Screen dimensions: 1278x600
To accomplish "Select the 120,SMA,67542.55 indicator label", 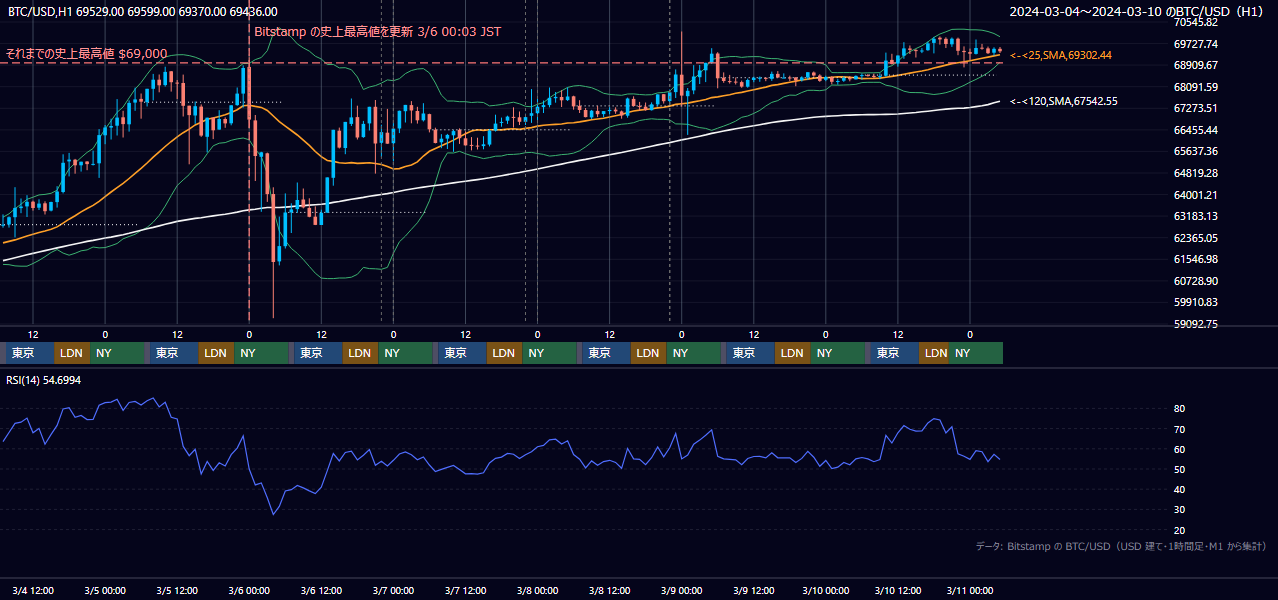I will (x=1064, y=101).
